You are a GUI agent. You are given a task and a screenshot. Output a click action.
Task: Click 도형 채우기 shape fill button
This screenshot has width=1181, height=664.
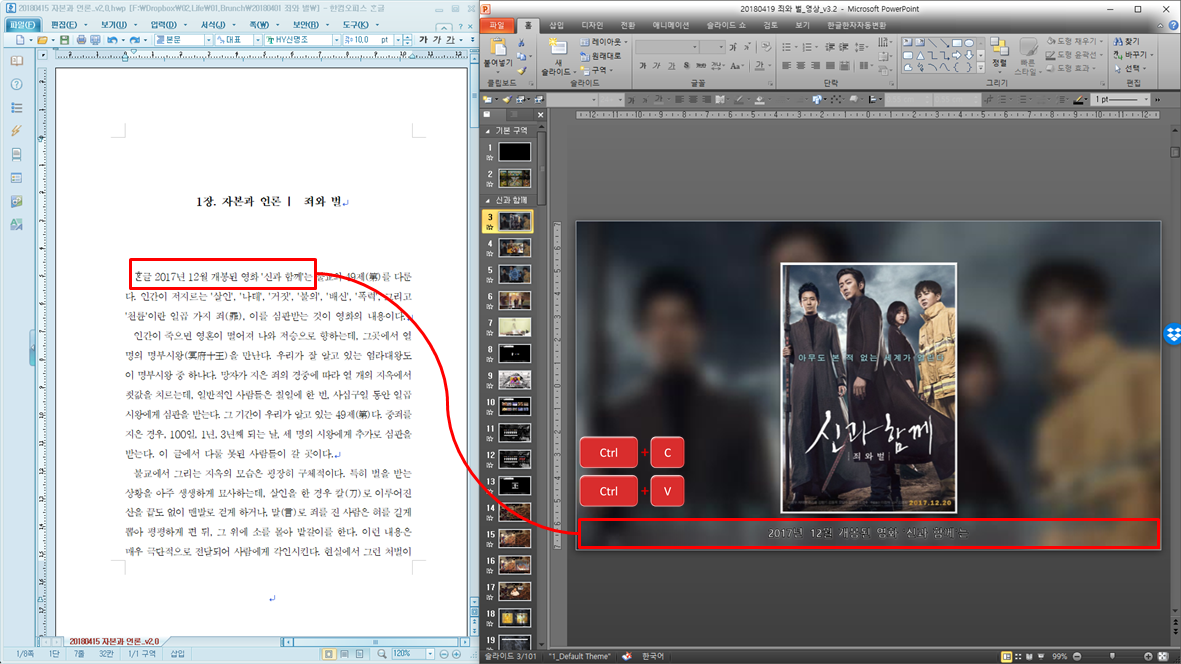pos(1076,41)
